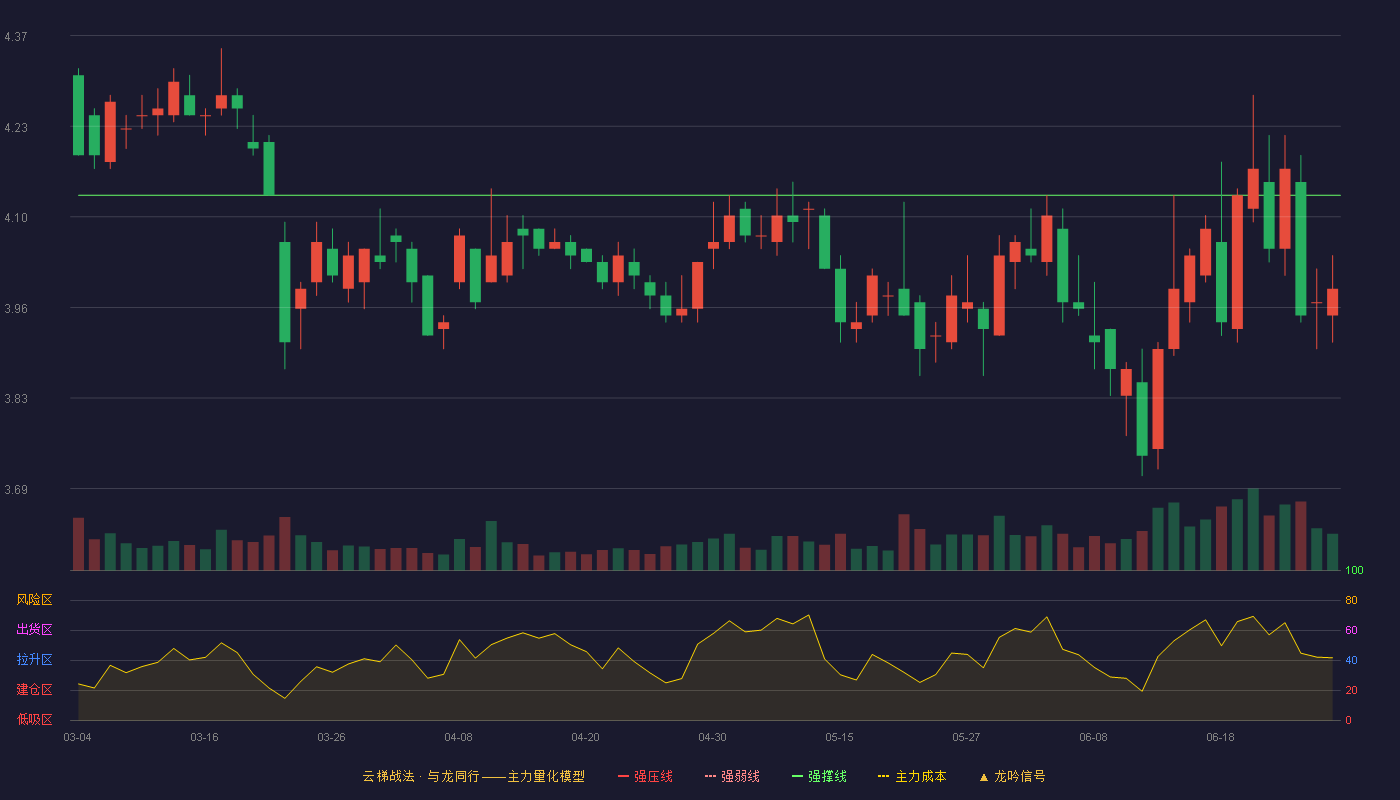Toggle the 龙吟信号 legend entry
Viewport: 1400px width, 800px height.
click(1011, 776)
